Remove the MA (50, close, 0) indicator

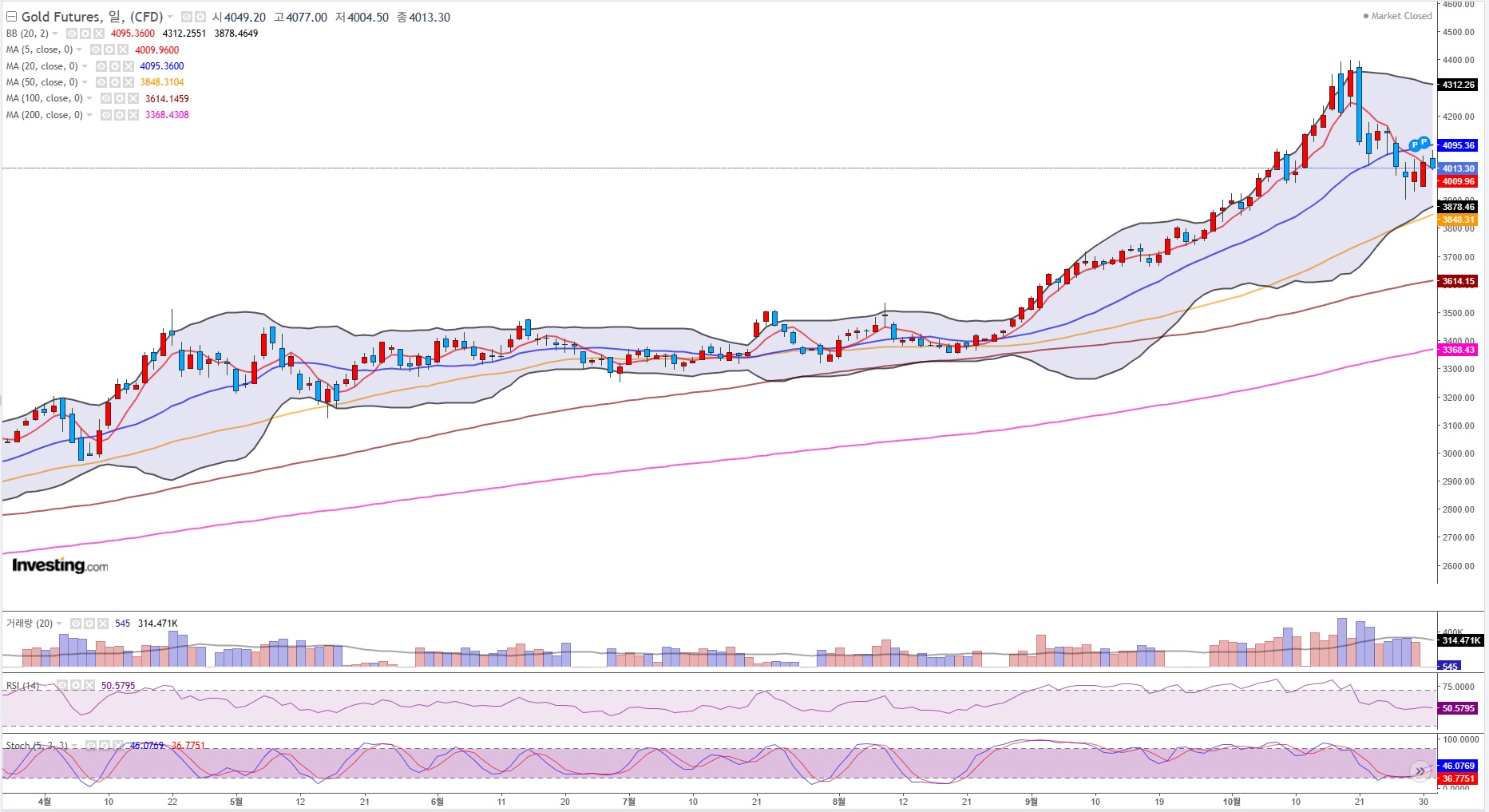[x=129, y=82]
